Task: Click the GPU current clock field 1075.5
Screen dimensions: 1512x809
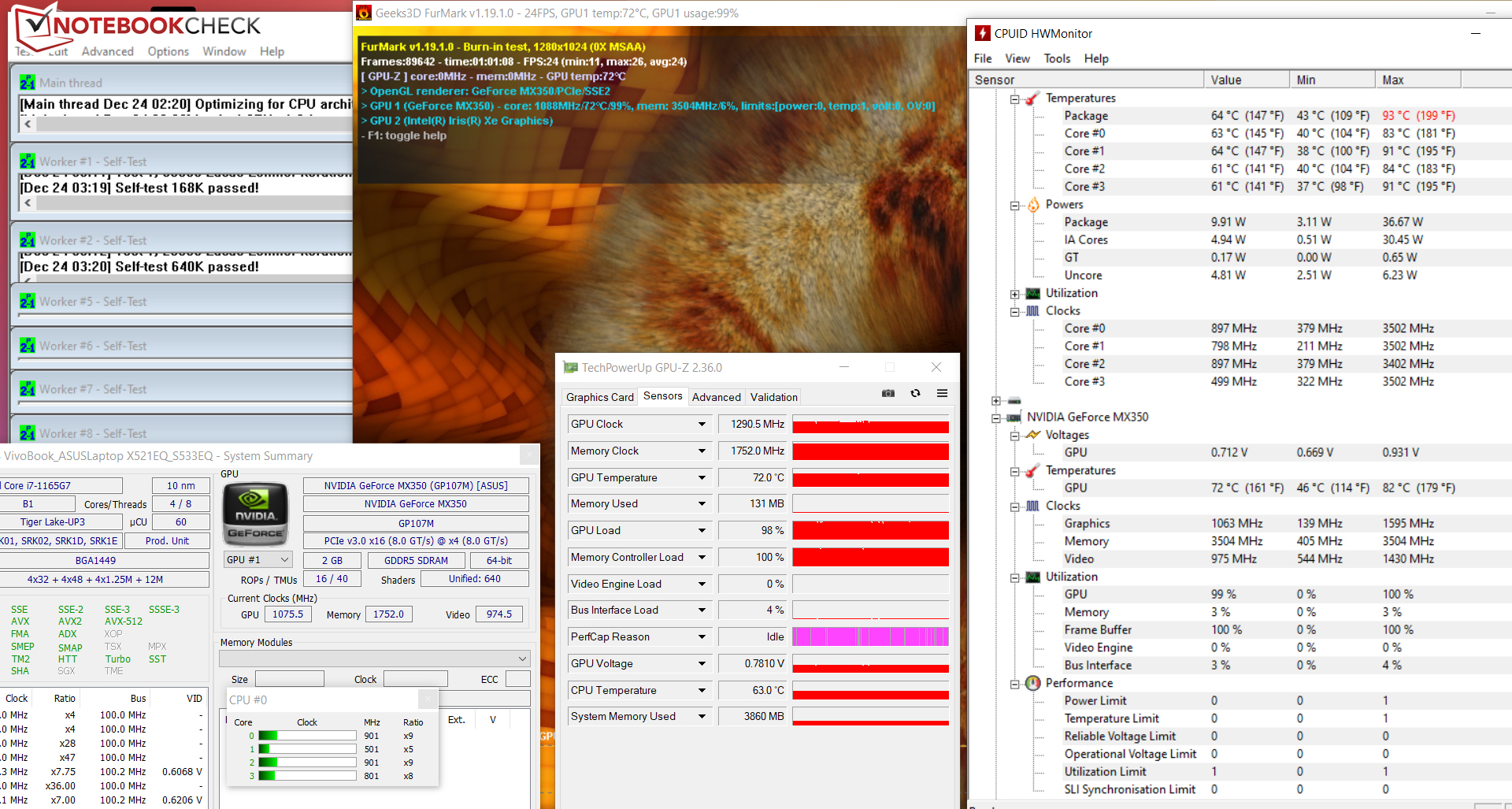Action: (x=288, y=614)
